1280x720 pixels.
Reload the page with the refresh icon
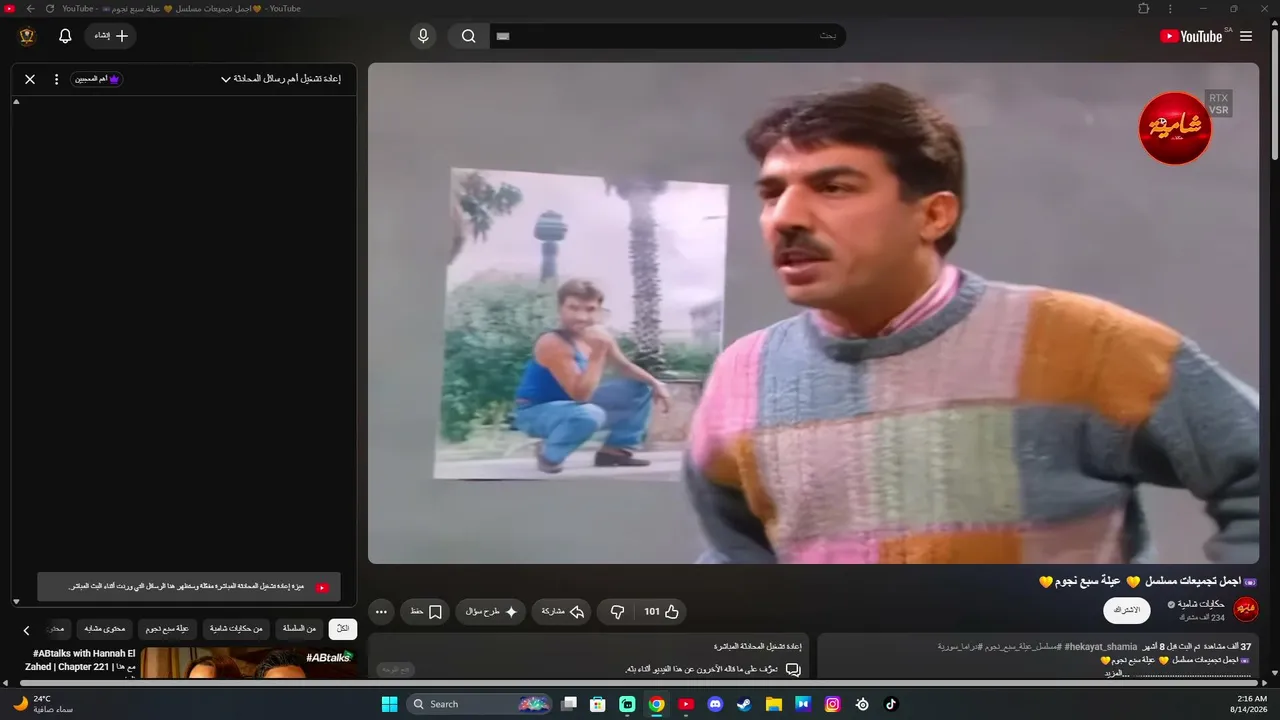click(x=50, y=9)
